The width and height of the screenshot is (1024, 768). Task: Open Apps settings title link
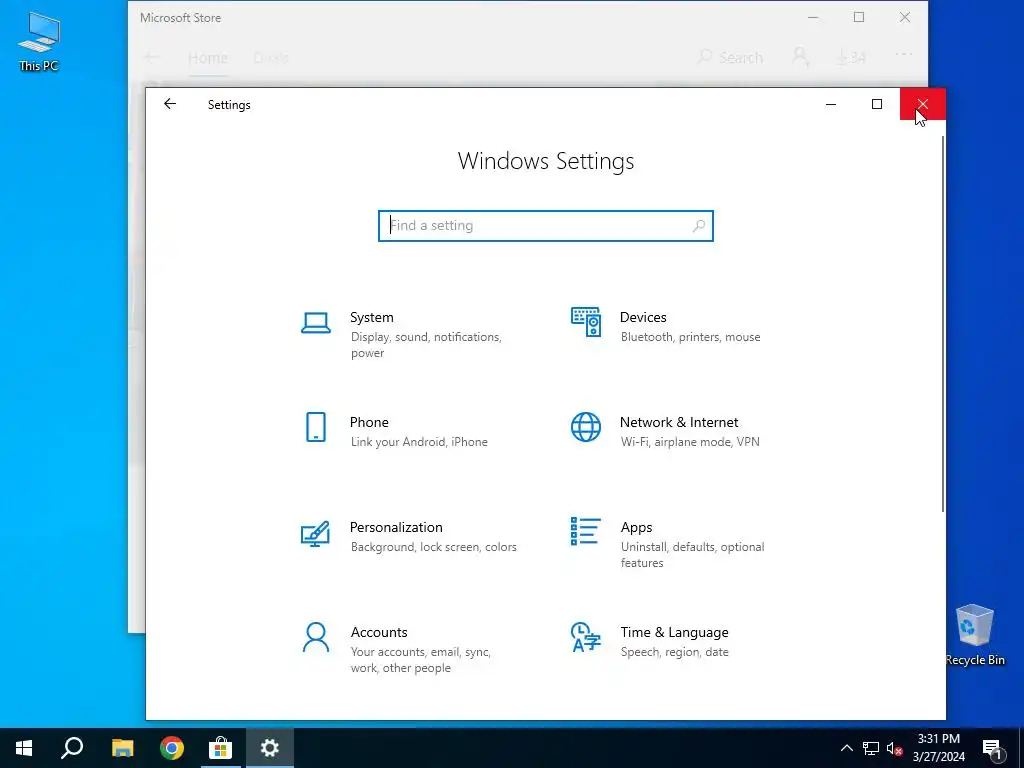tap(637, 528)
